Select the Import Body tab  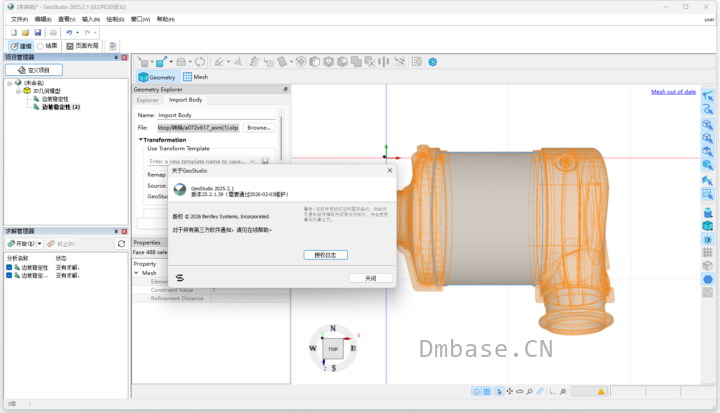186,100
